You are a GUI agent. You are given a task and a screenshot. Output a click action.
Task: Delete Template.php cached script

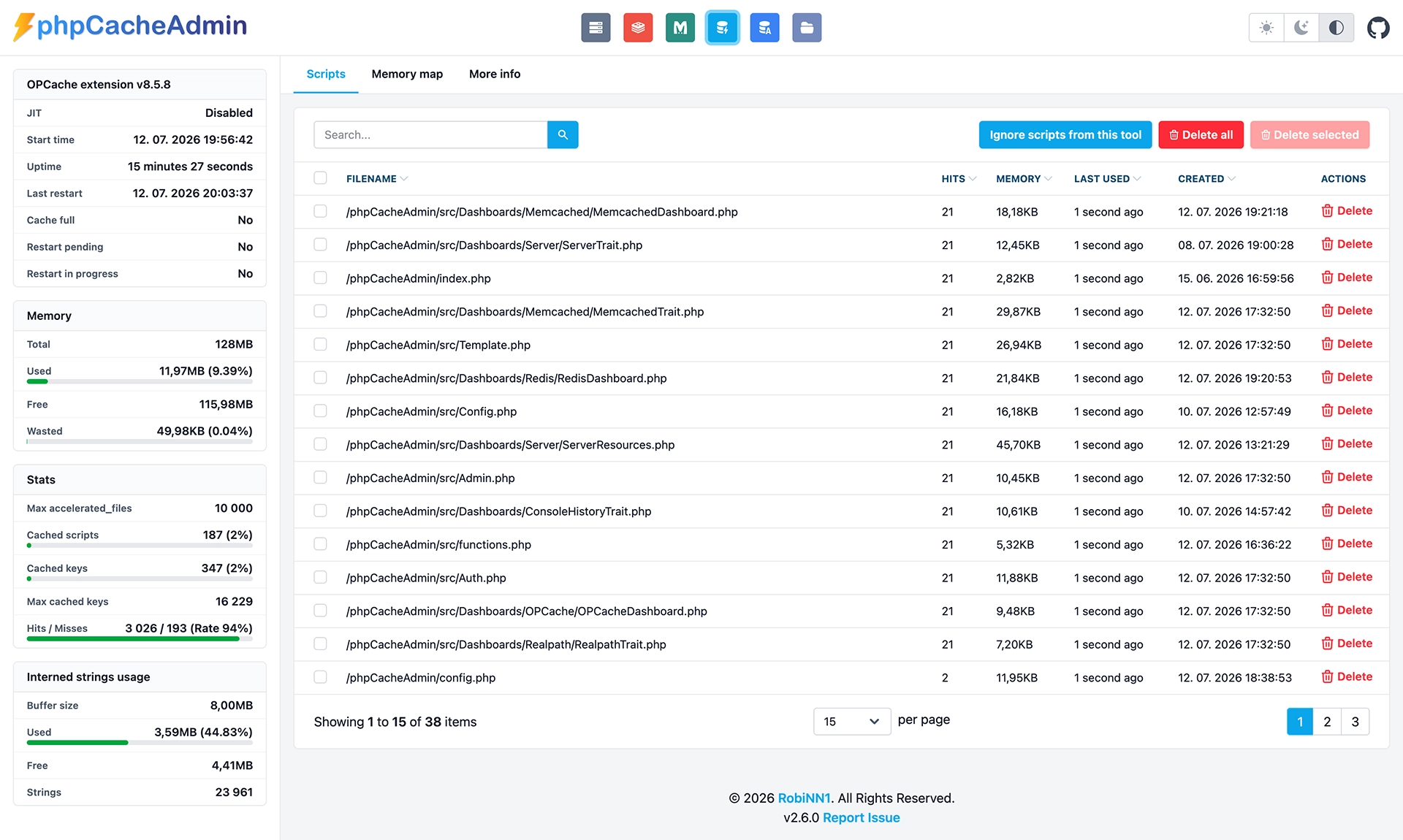pos(1347,344)
